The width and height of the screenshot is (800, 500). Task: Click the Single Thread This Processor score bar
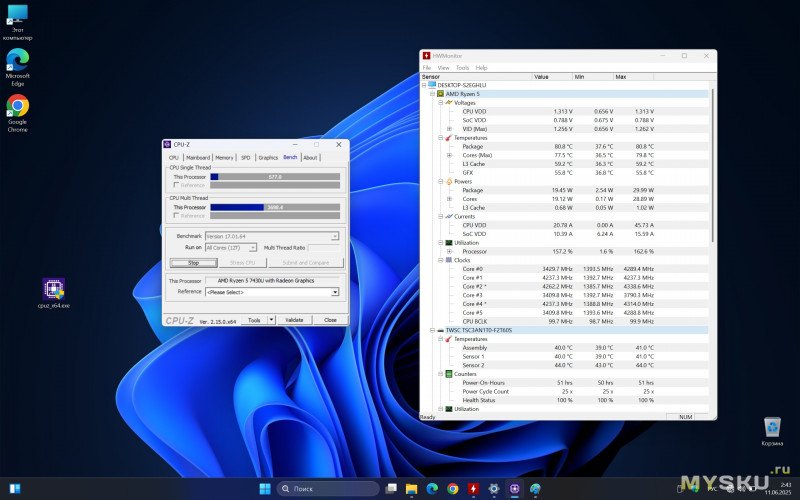275,177
